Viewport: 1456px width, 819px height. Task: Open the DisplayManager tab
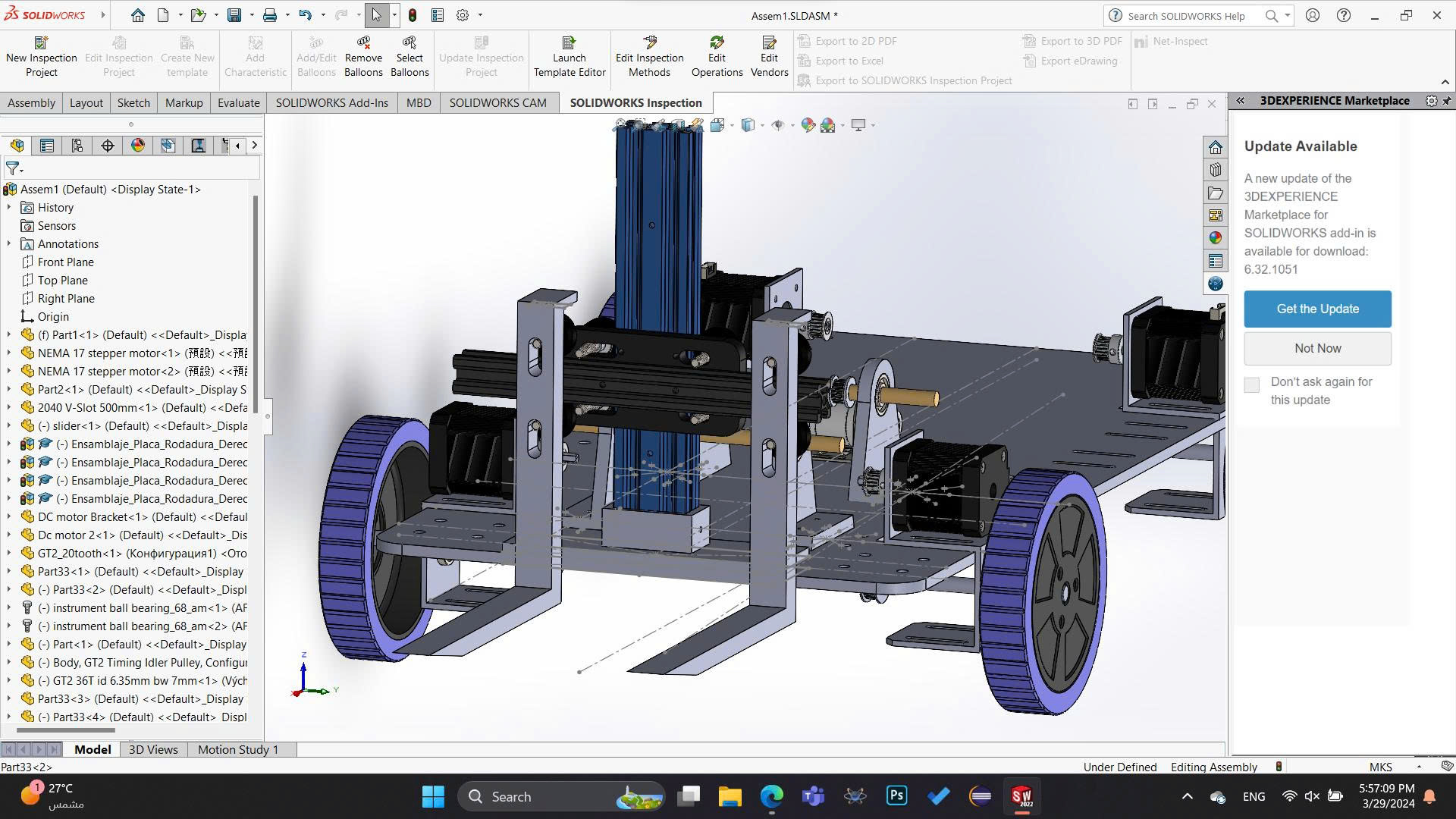137,146
